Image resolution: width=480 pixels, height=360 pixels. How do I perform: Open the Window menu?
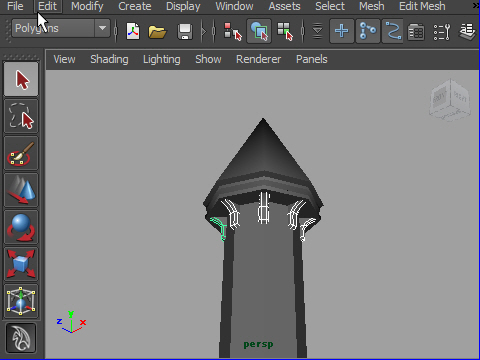point(234,6)
